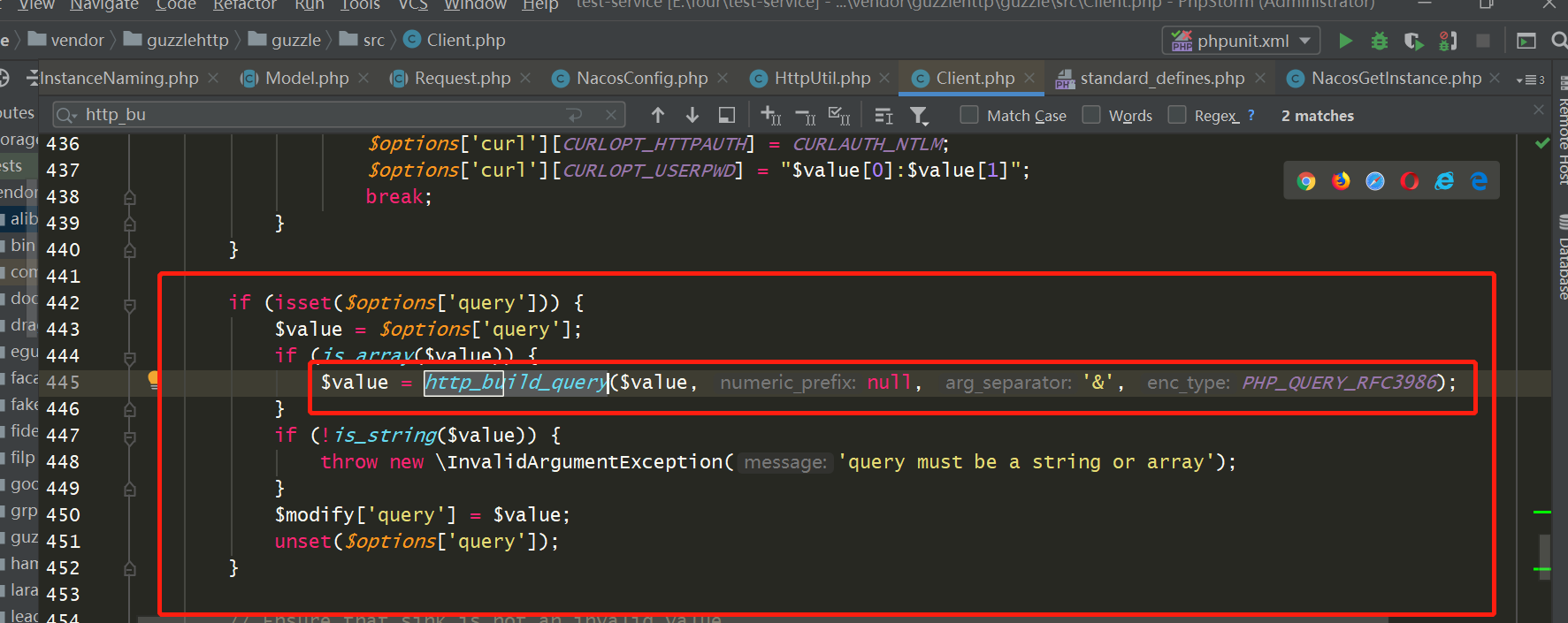Image resolution: width=1568 pixels, height=623 pixels.
Task: Run with coverage shield icon
Action: click(x=1413, y=41)
